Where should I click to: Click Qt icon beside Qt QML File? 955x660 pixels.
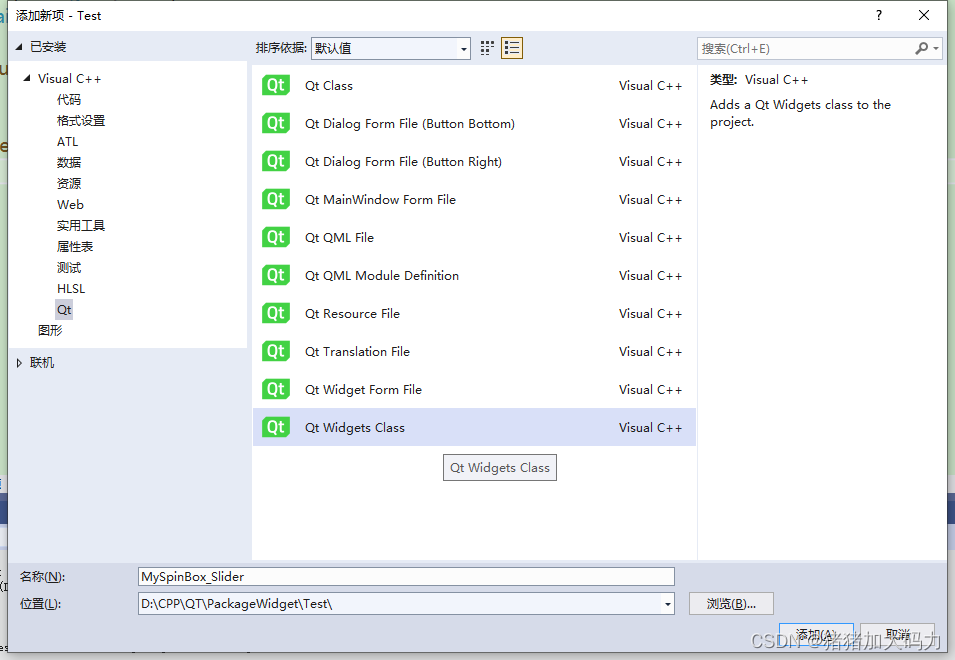click(275, 237)
